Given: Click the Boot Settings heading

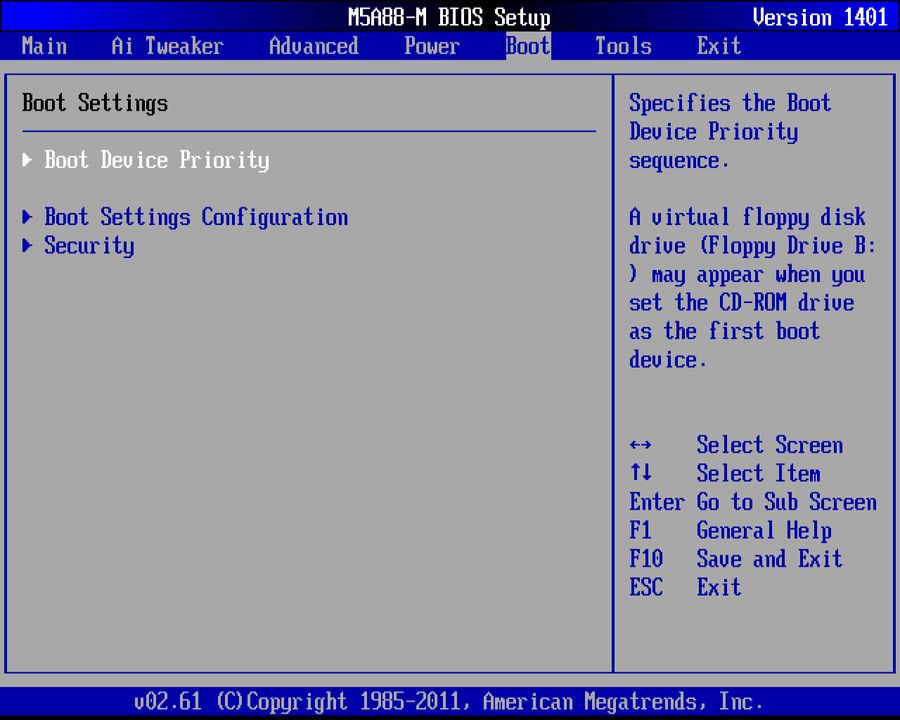Looking at the screenshot, I should tap(95, 103).
